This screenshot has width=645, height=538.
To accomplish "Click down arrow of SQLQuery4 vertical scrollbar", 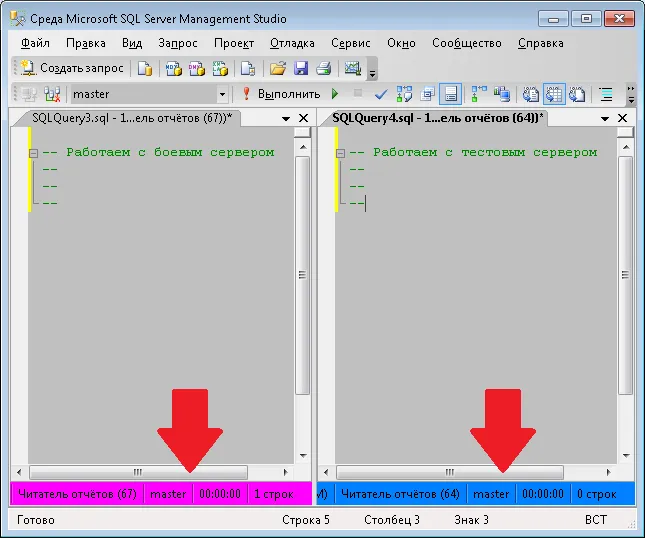I will point(626,455).
